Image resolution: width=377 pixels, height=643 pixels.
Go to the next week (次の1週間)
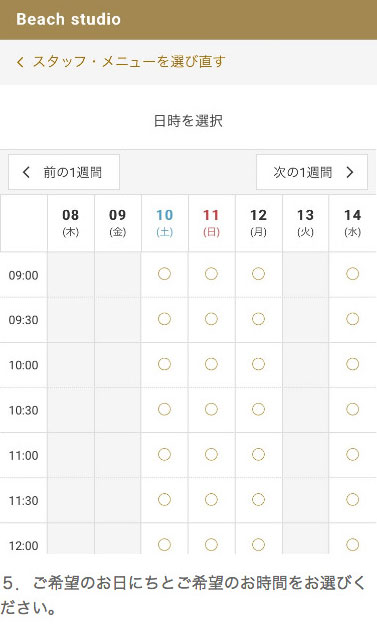[312, 172]
